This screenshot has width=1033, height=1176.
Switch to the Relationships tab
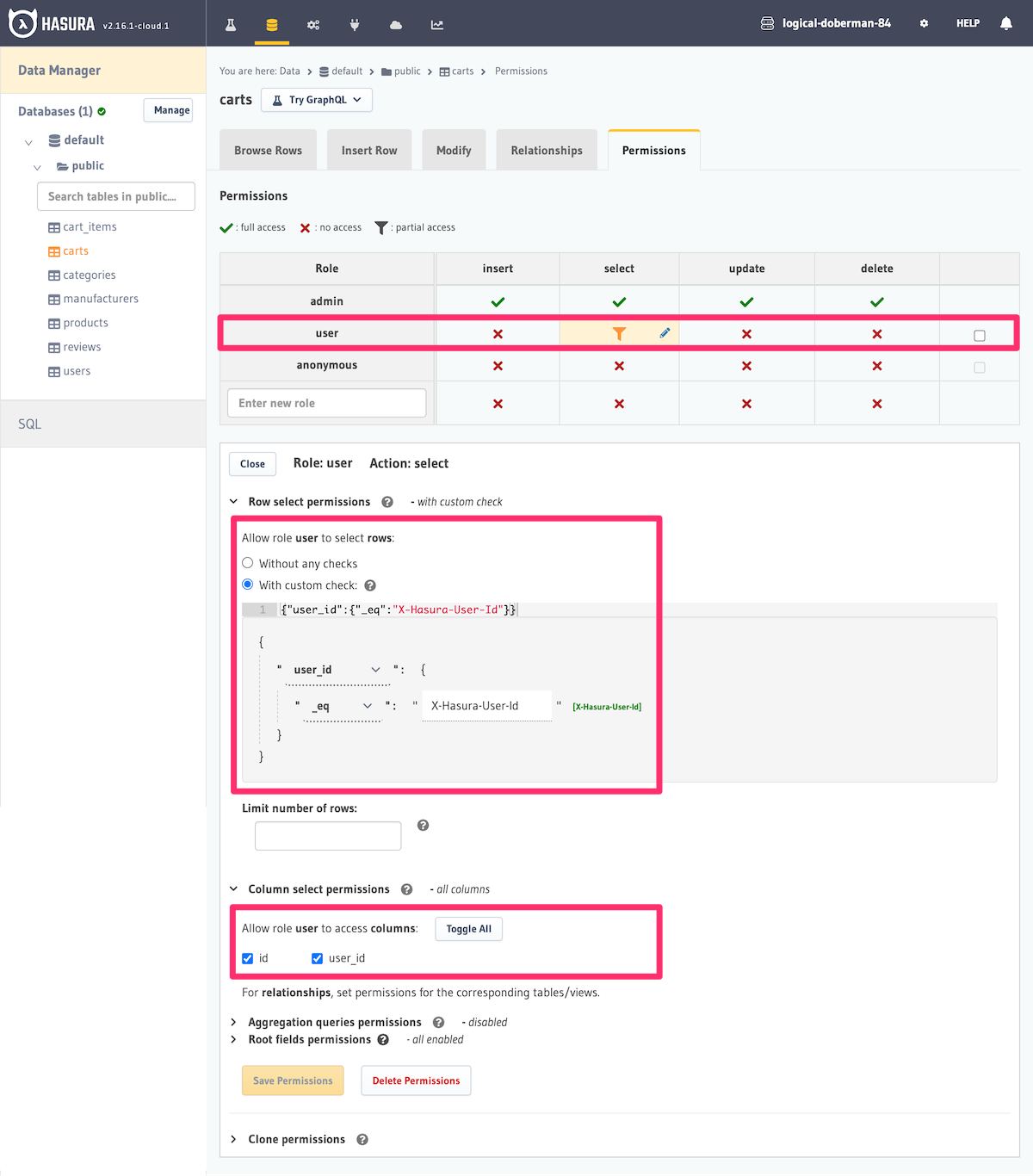pos(547,151)
